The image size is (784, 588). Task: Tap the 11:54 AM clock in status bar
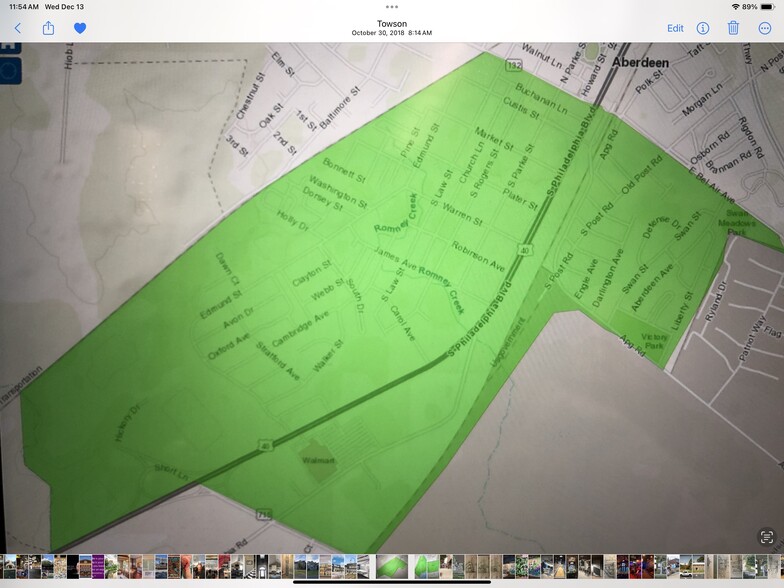(20, 7)
